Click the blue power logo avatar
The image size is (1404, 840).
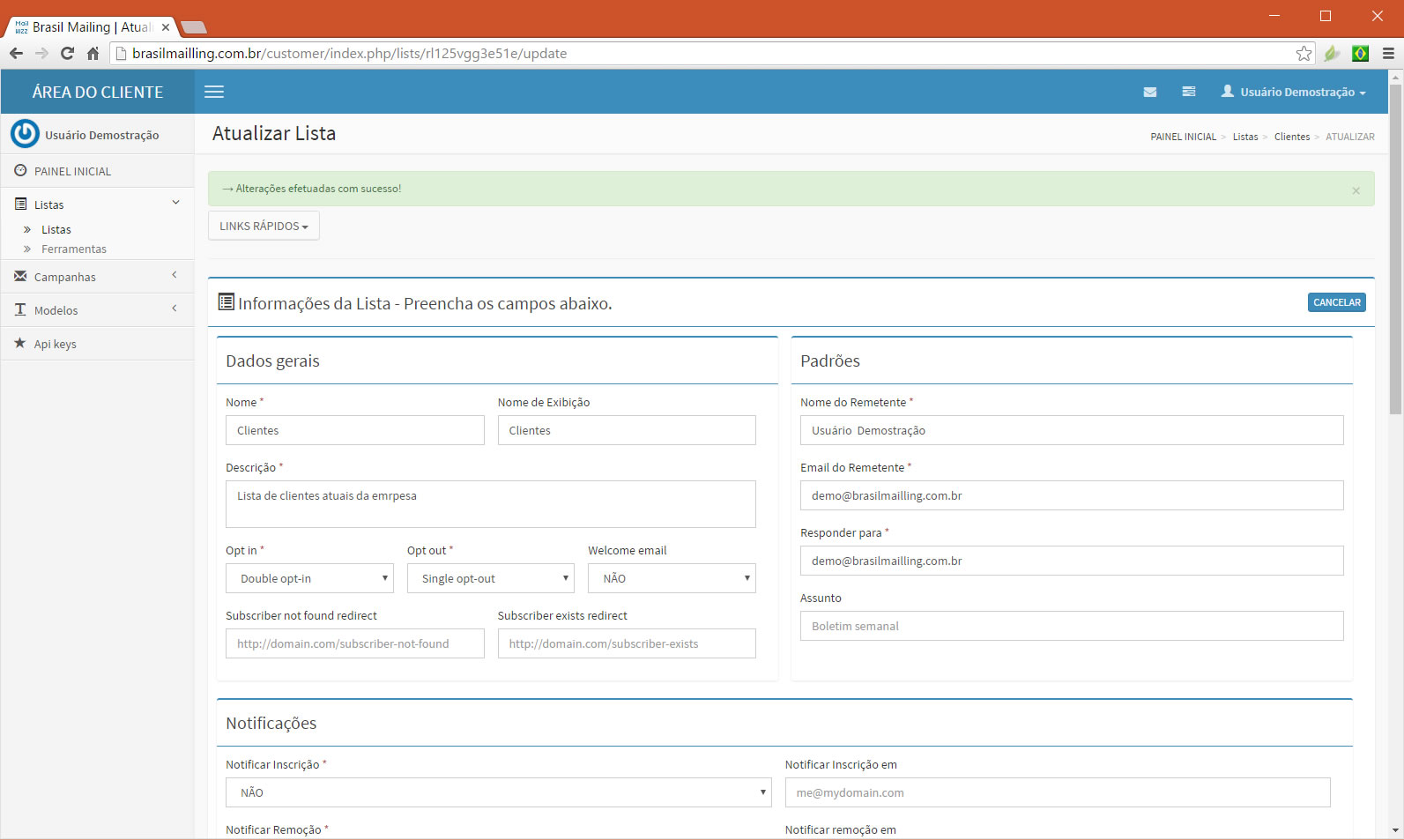tap(25, 134)
